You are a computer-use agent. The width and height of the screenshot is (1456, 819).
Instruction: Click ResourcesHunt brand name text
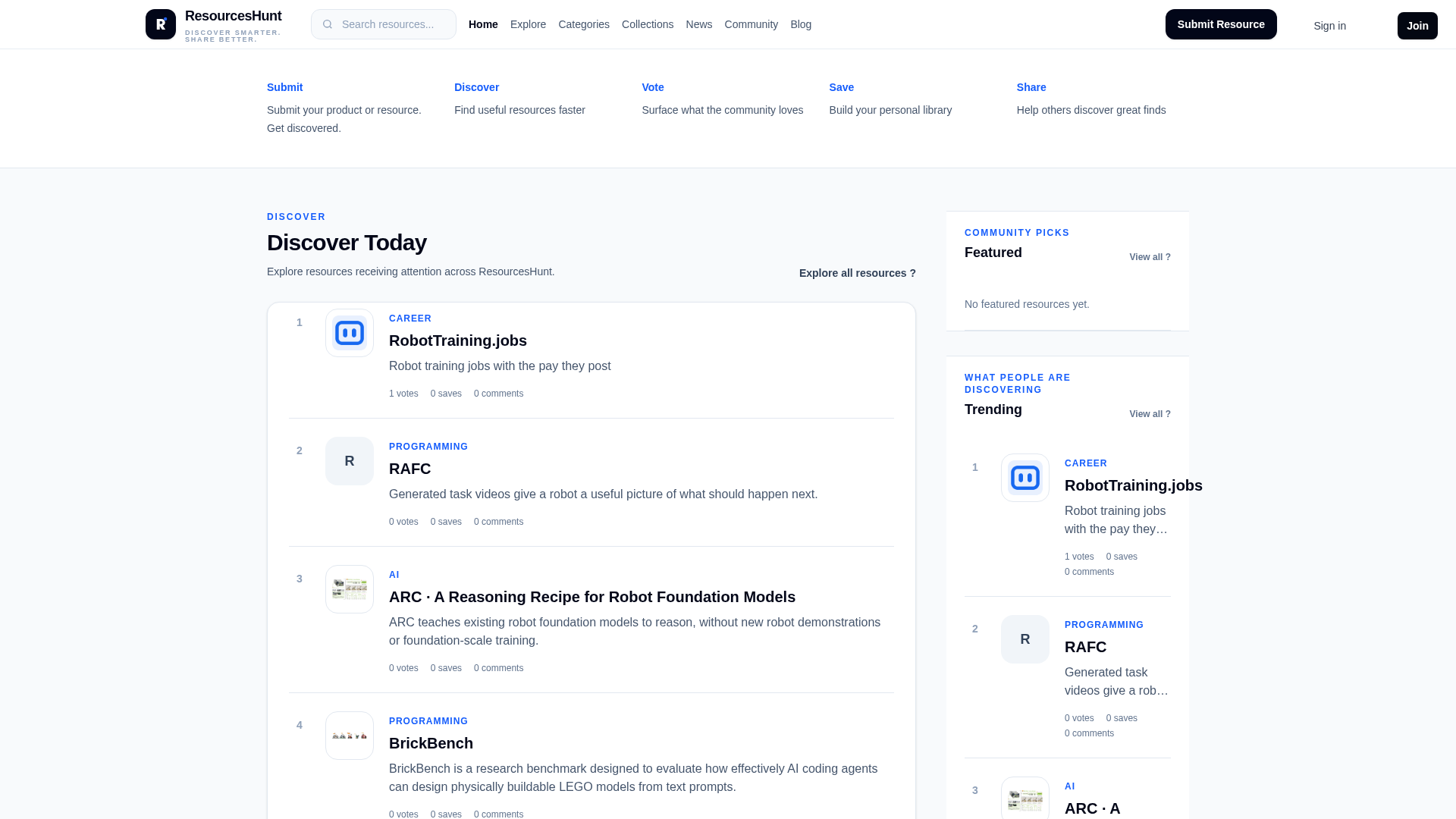[233, 16]
